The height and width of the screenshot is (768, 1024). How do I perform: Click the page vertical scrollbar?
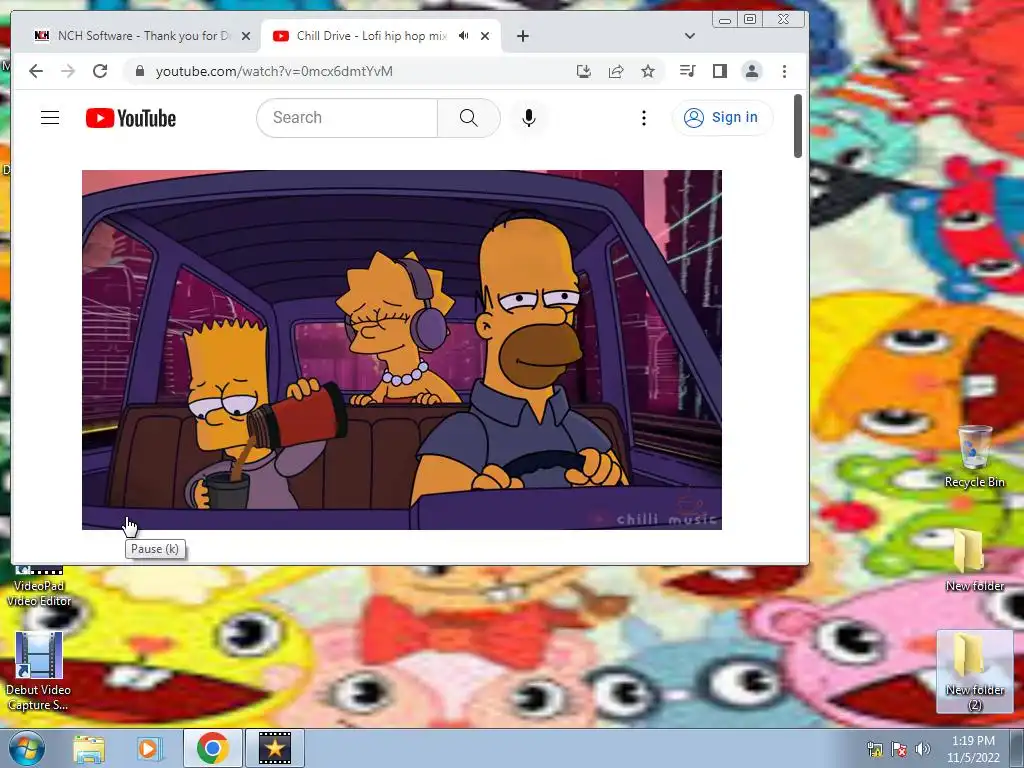(x=797, y=126)
